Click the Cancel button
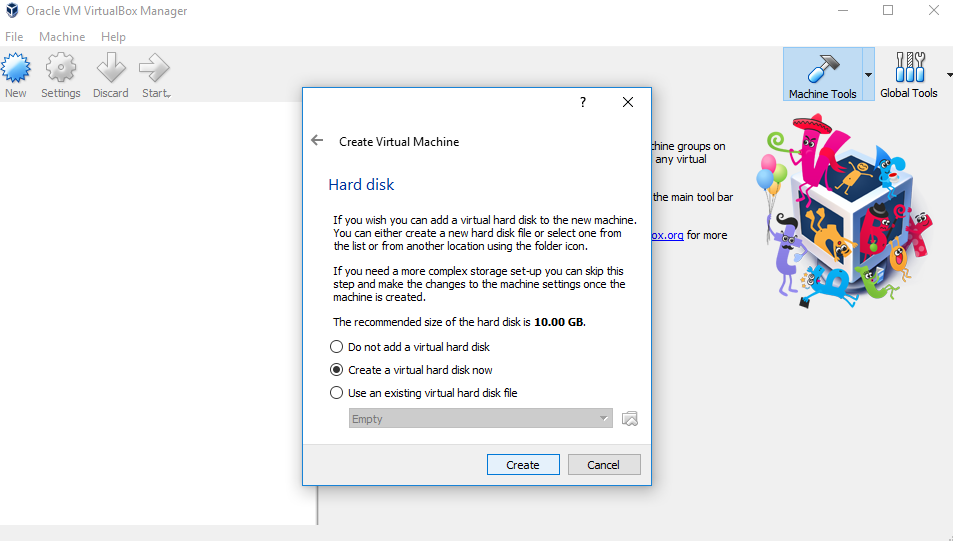 pyautogui.click(x=604, y=464)
